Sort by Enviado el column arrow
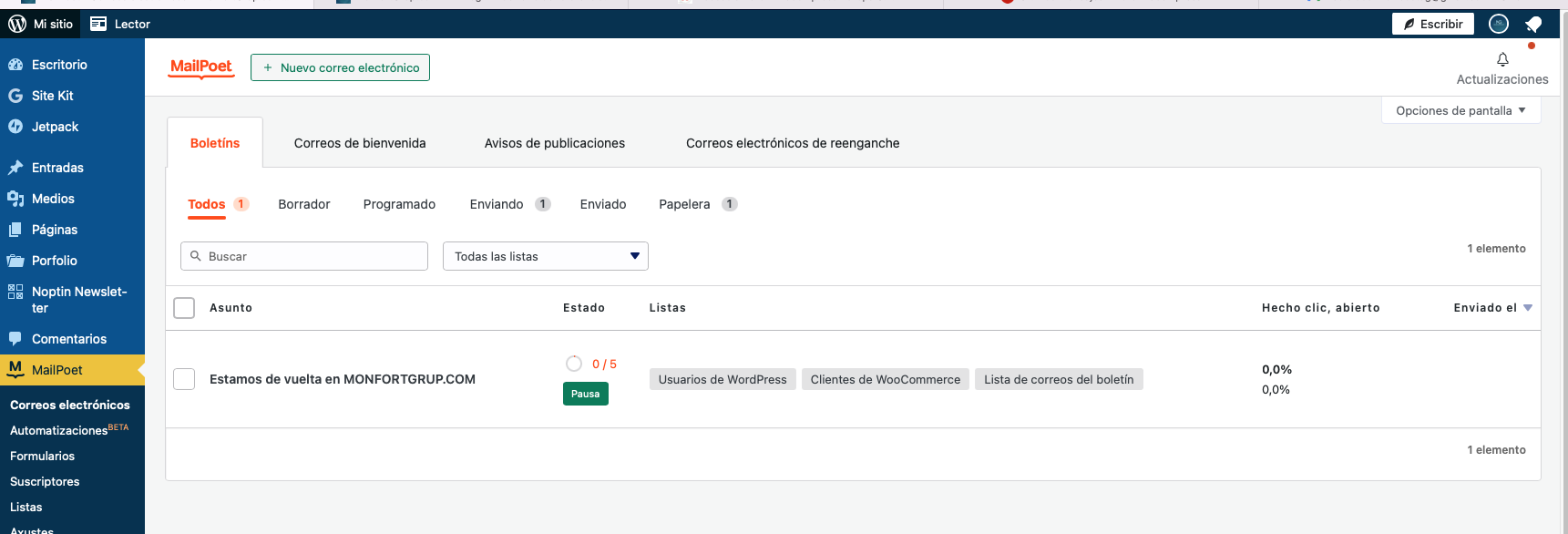Screen dimensions: 1568x534 pyautogui.click(x=1528, y=308)
